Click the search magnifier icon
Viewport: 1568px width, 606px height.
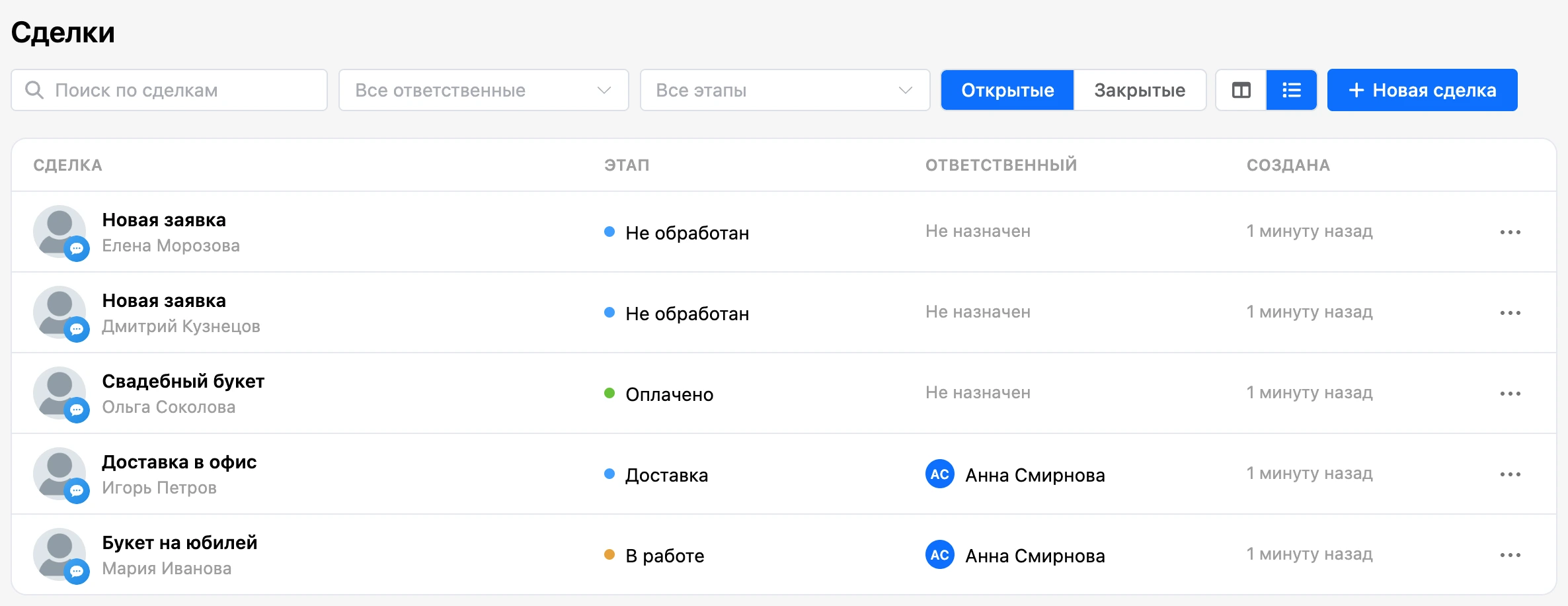tap(34, 90)
